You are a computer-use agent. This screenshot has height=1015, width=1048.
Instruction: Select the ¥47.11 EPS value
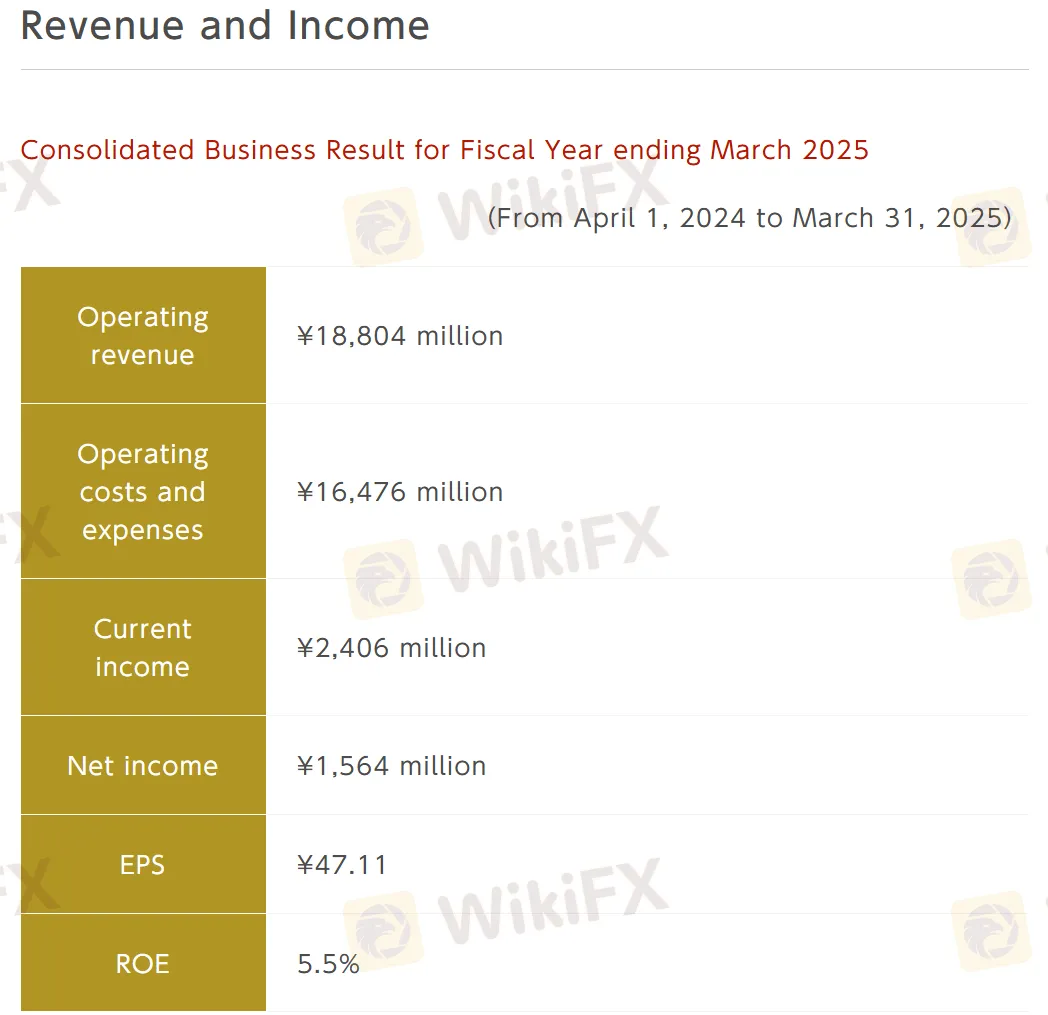click(342, 865)
